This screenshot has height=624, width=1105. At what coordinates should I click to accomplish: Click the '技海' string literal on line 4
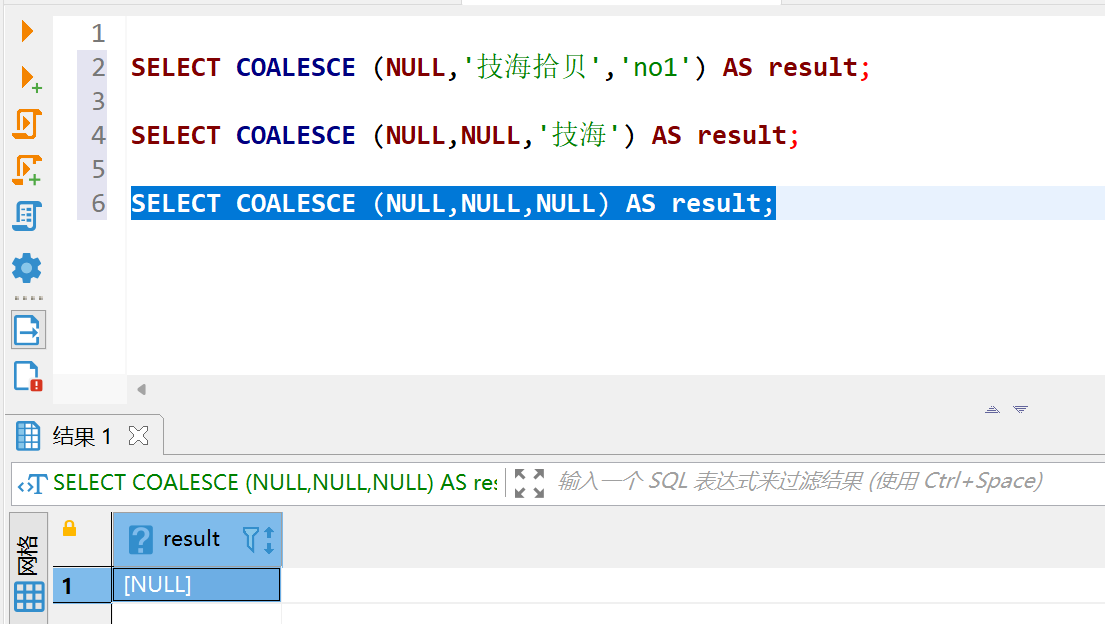(579, 135)
